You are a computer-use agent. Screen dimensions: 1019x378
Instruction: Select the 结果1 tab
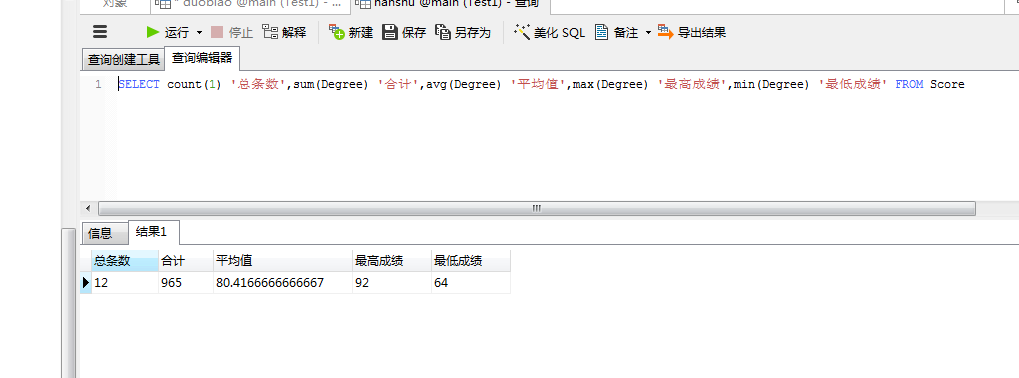tap(153, 232)
